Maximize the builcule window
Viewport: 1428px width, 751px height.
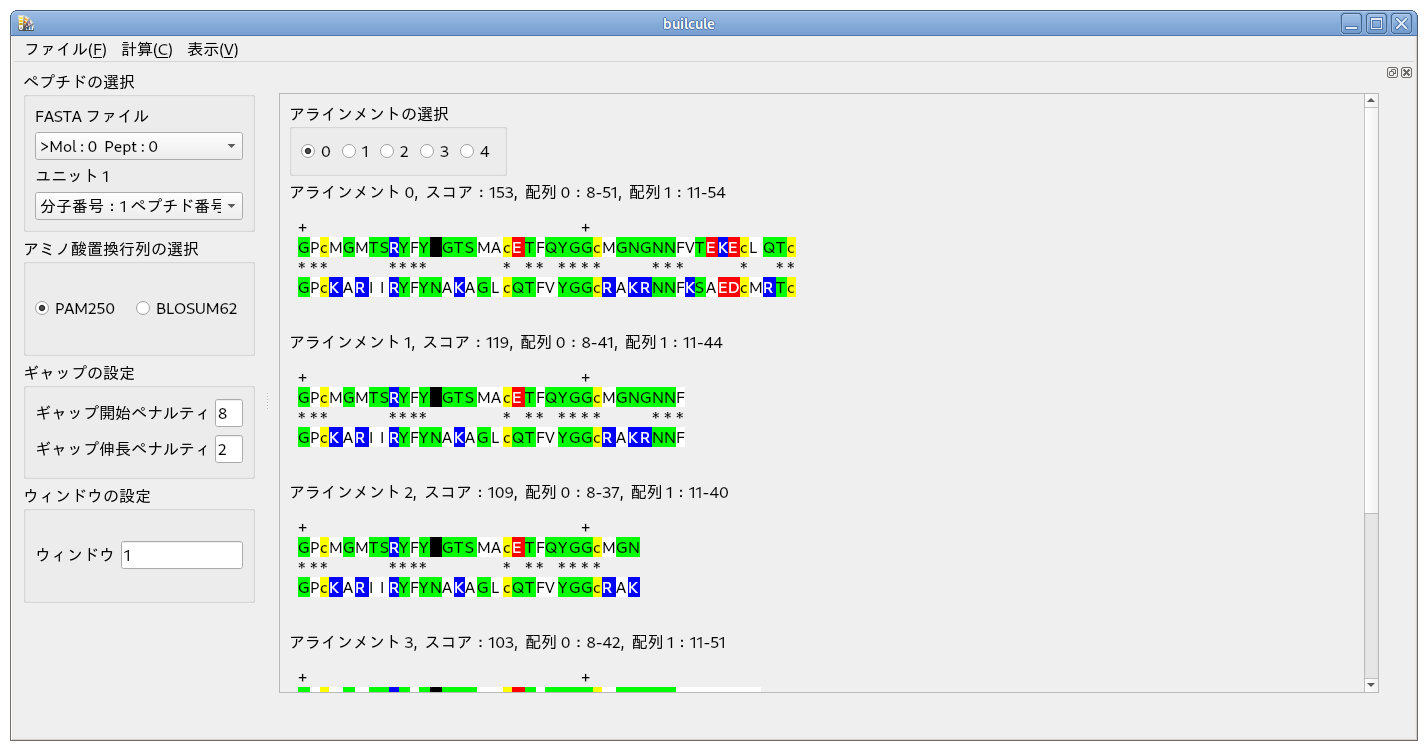1376,24
